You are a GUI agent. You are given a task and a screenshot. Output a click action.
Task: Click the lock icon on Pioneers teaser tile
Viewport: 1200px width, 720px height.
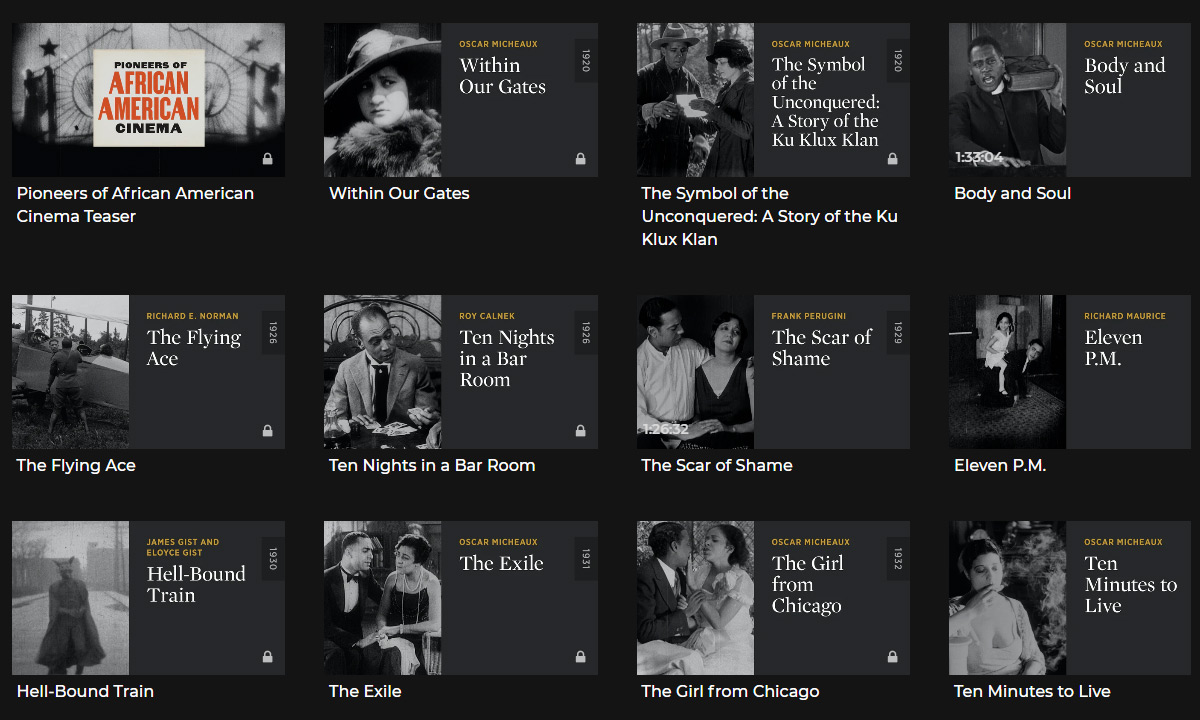[267, 158]
